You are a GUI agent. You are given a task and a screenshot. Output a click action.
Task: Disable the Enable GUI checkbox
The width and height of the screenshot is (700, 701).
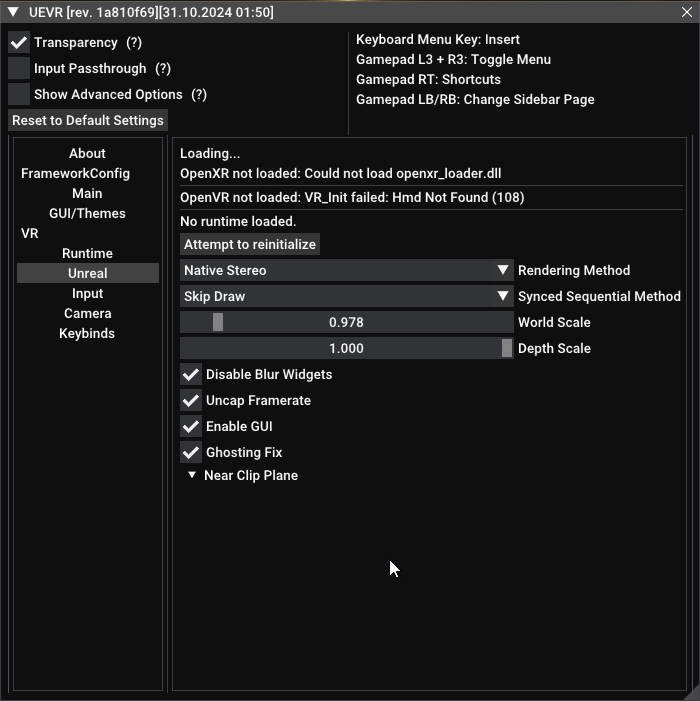click(191, 426)
